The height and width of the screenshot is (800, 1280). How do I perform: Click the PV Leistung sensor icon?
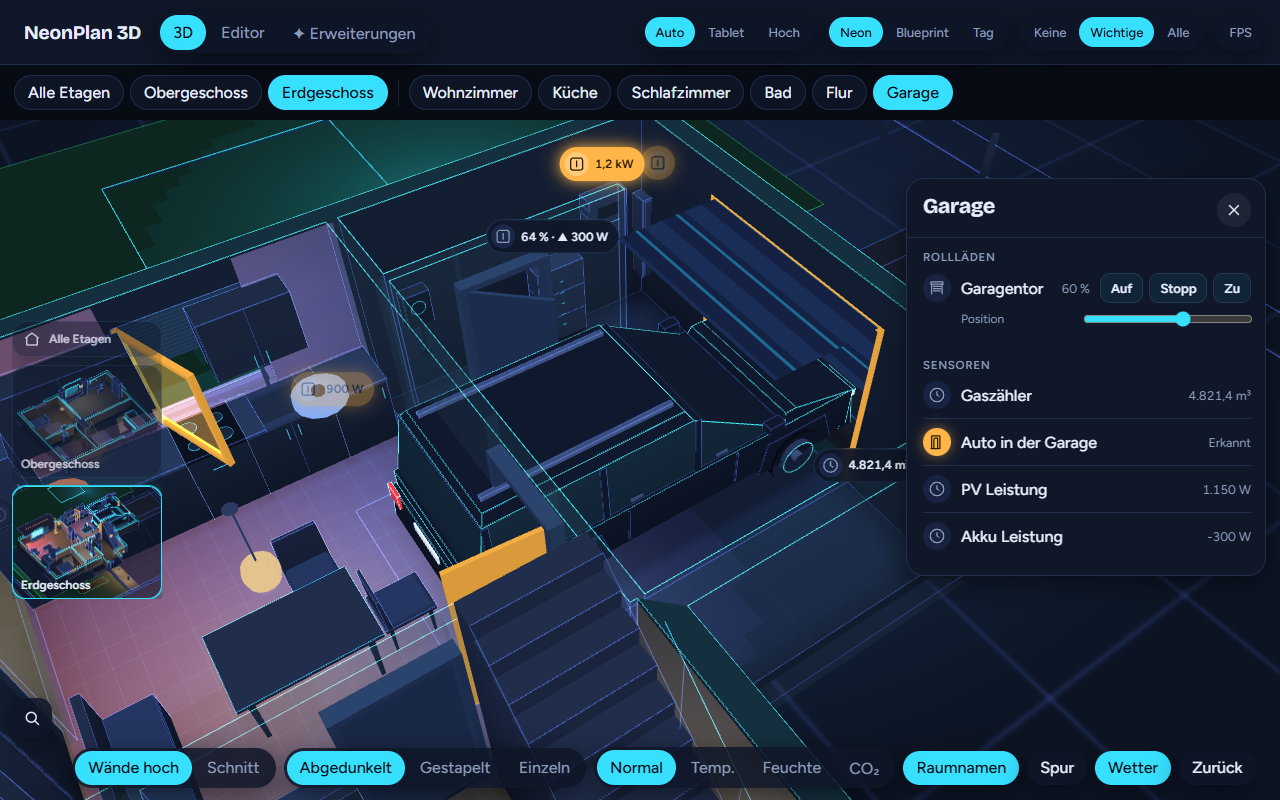937,489
